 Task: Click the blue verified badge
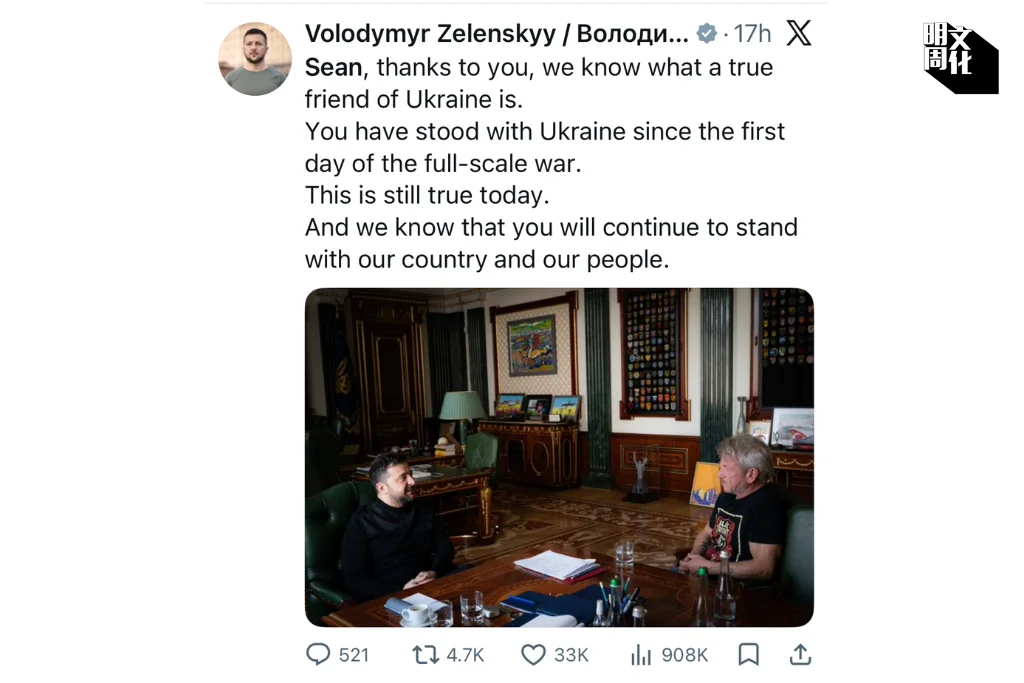706,34
